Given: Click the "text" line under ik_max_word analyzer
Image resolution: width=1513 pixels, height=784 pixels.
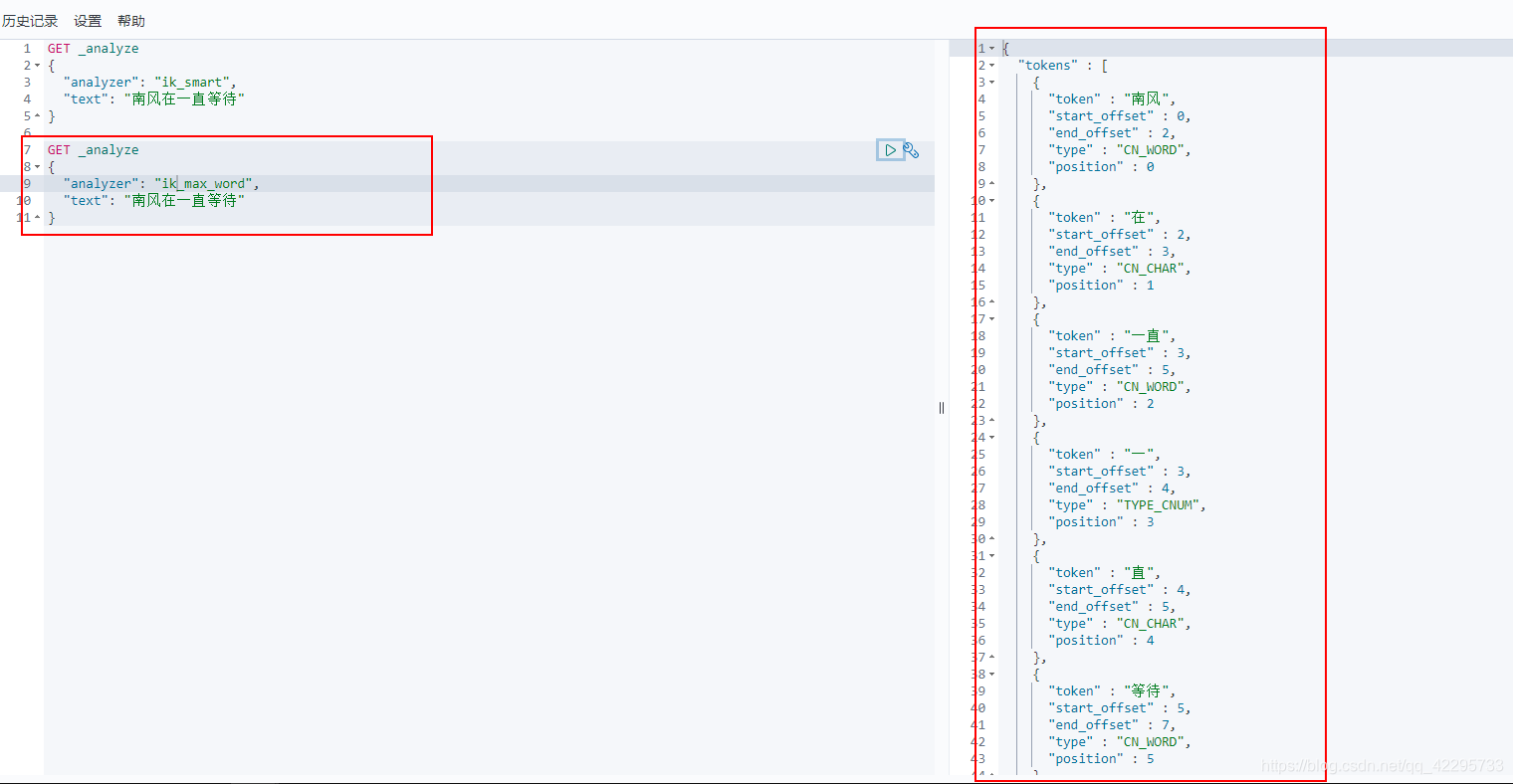Looking at the screenshot, I should click(x=154, y=201).
